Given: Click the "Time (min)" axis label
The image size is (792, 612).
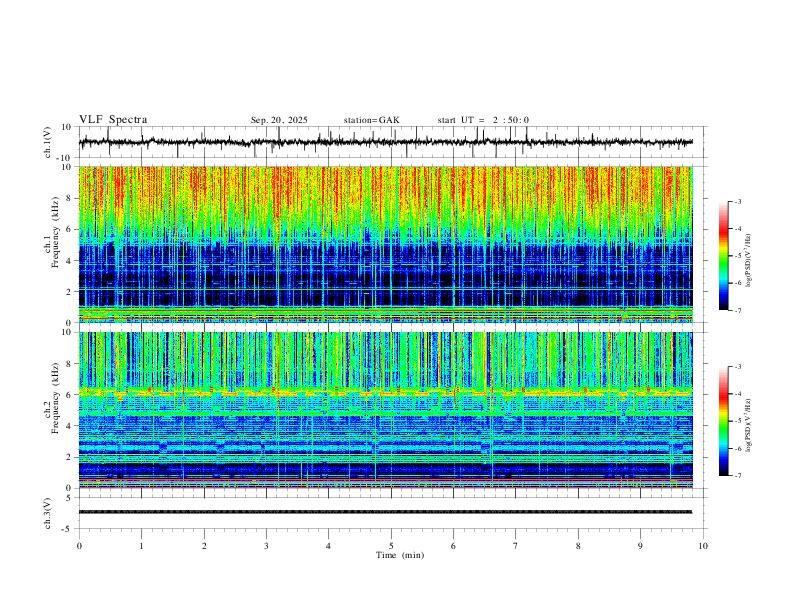Looking at the screenshot, I should coord(400,555).
